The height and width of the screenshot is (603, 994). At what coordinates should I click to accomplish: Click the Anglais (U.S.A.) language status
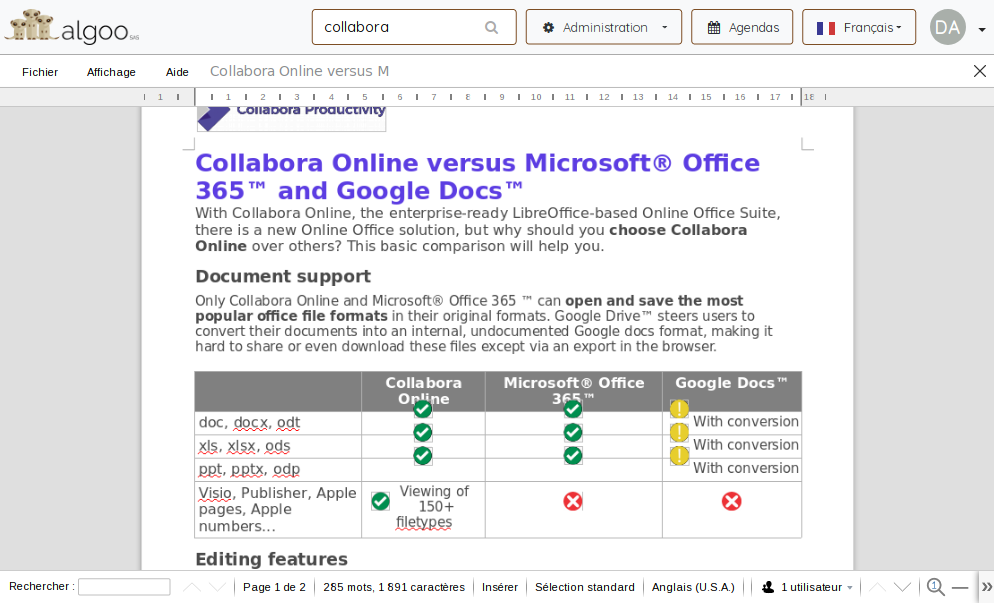point(693,587)
